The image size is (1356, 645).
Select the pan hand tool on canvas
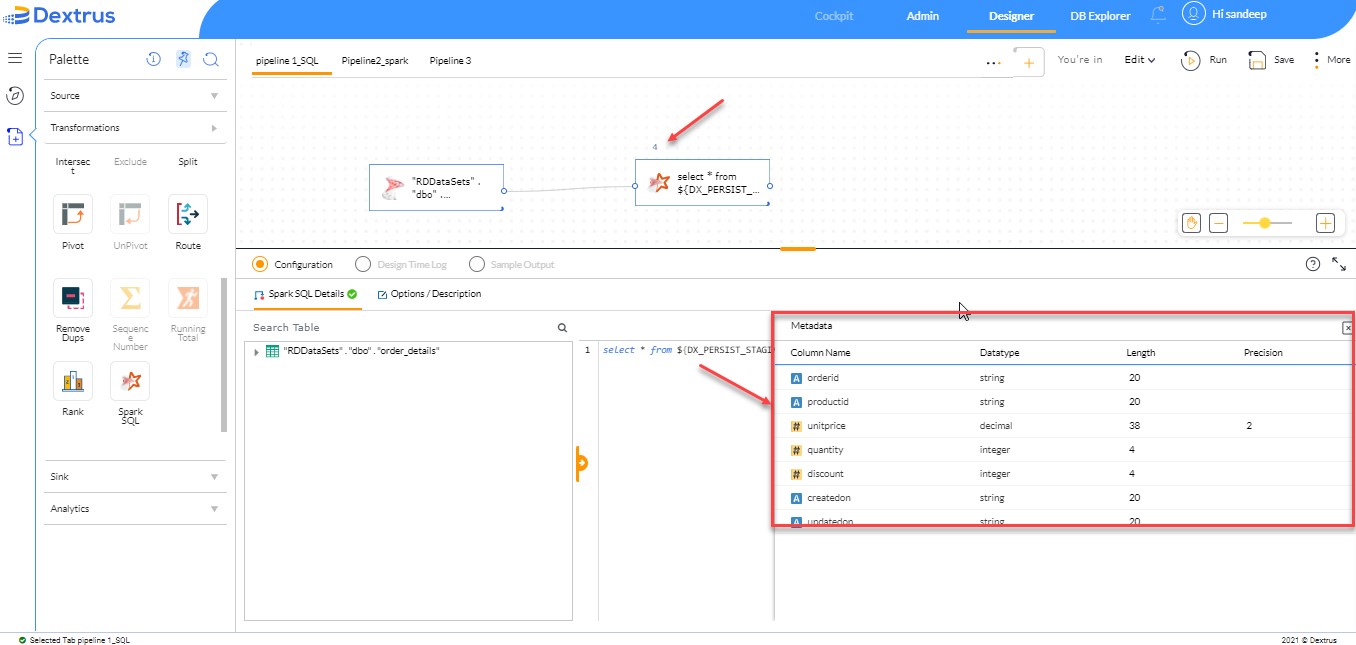[x=1191, y=223]
